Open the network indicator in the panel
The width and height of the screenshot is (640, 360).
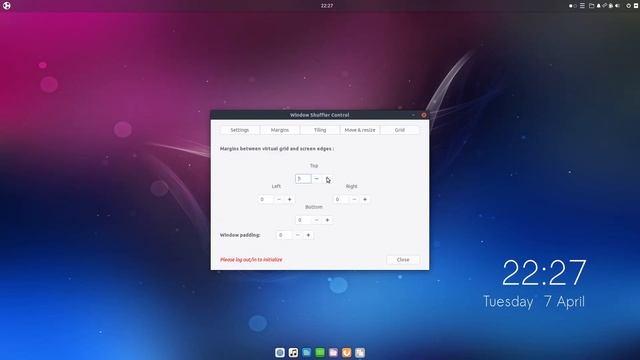pyautogui.click(x=604, y=5)
